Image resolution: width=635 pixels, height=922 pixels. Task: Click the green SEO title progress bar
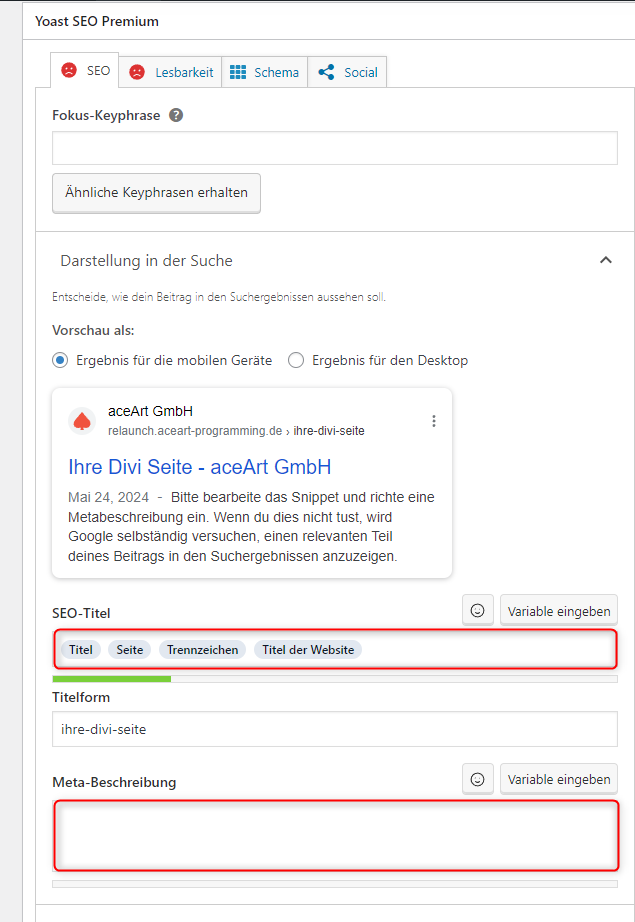[x=111, y=679]
